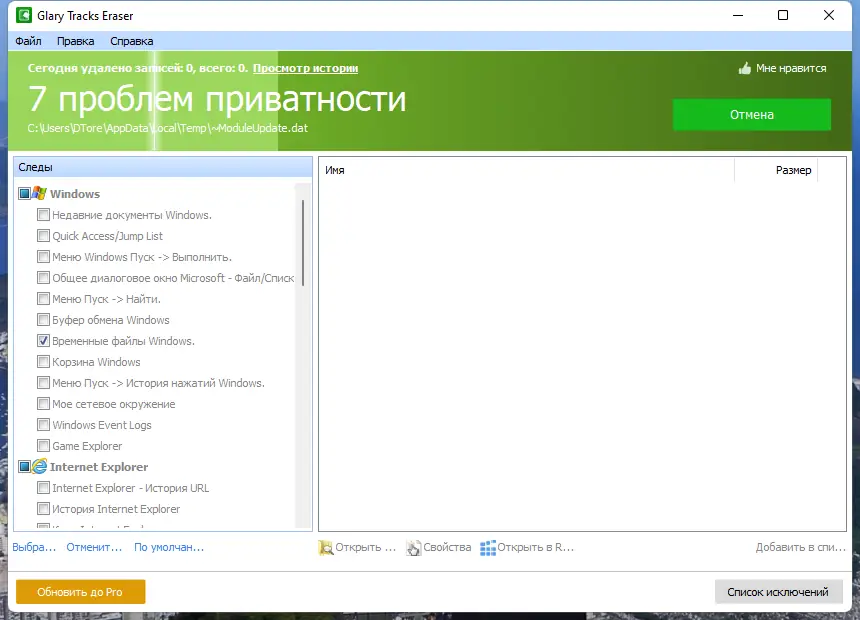The width and height of the screenshot is (860, 620).
Task: Click the ~ModuleUpdate.dat scanning path text
Action: tap(167, 128)
